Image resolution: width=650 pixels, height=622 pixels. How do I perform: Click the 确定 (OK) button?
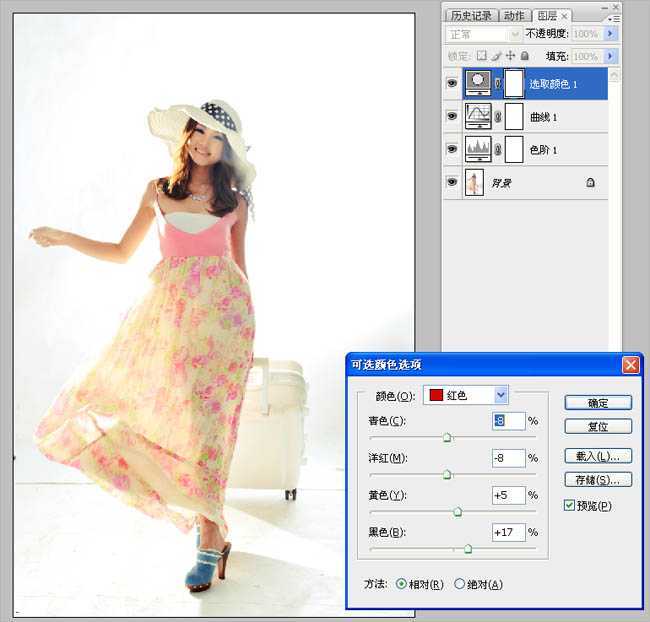(598, 403)
